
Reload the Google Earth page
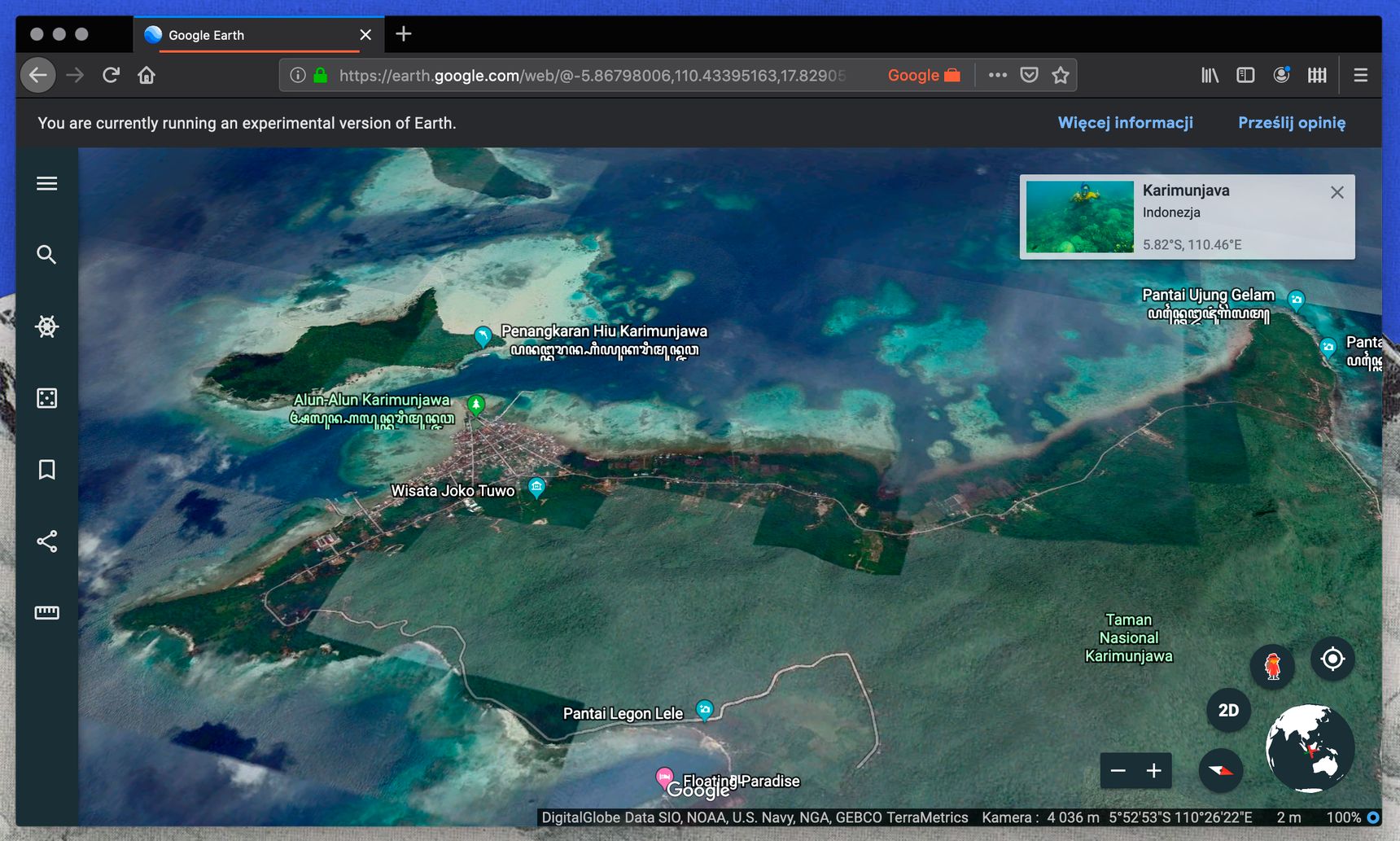click(x=111, y=76)
